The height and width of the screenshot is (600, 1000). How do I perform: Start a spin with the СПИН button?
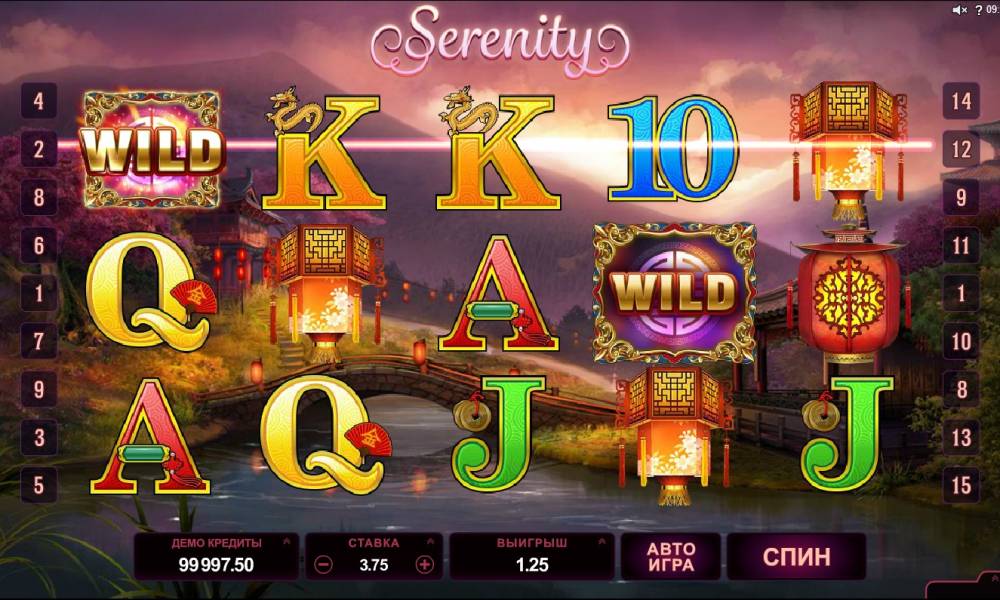click(797, 557)
